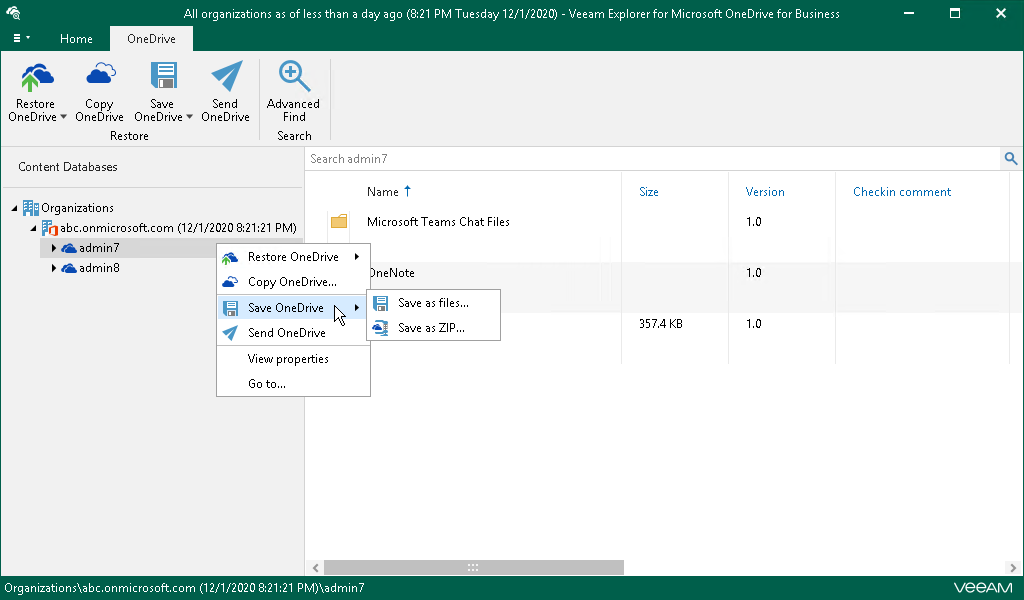Viewport: 1024px width, 600px height.
Task: Click the Copy OneDrive context menu icon
Action: click(230, 282)
